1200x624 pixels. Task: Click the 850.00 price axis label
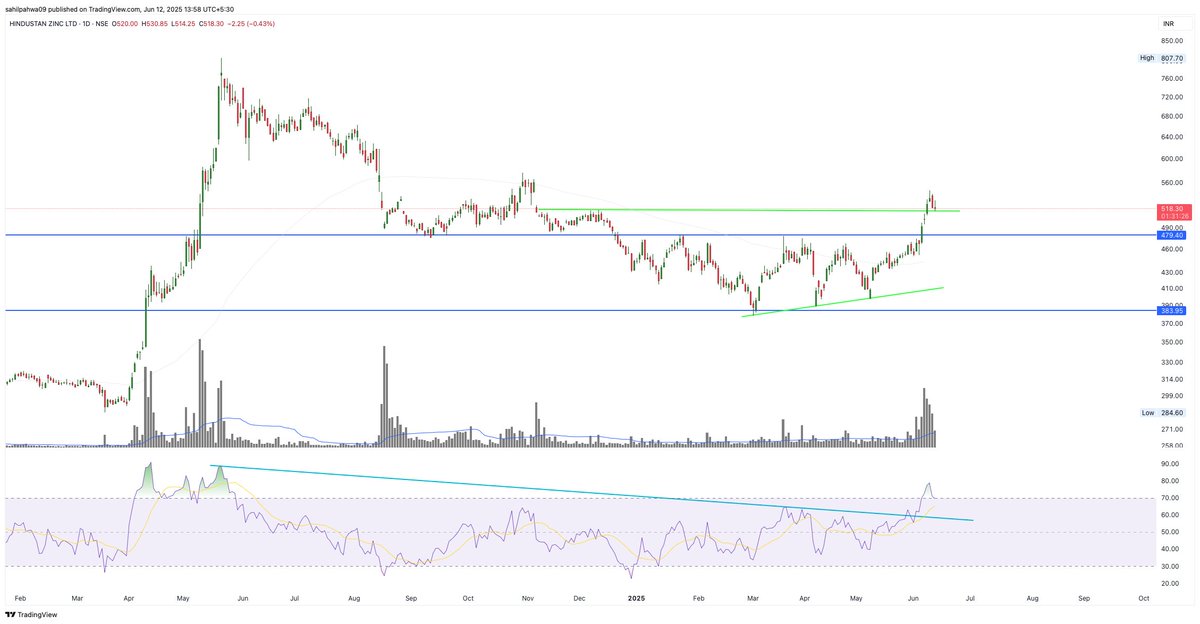(1171, 40)
